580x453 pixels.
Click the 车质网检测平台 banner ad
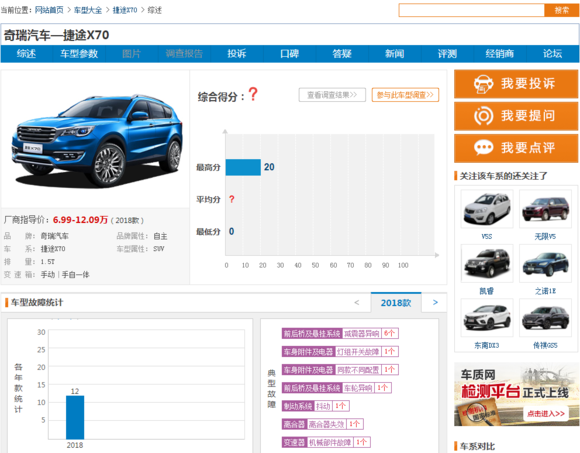point(516,394)
